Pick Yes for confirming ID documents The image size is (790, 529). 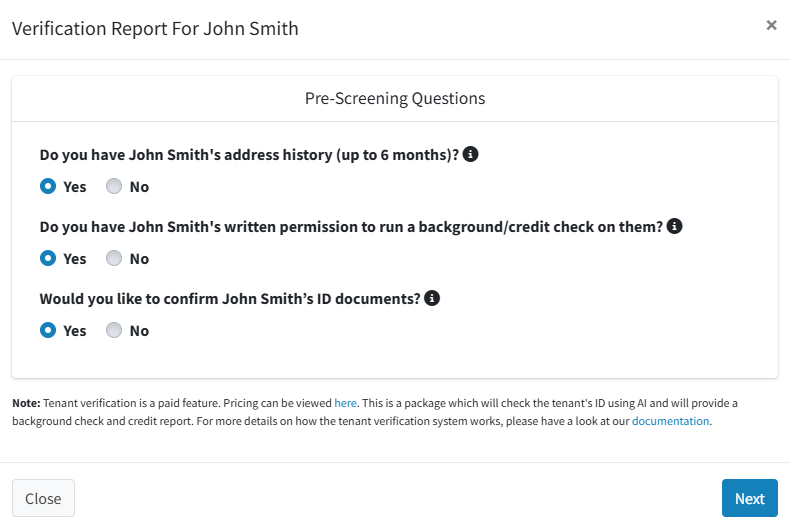(48, 330)
